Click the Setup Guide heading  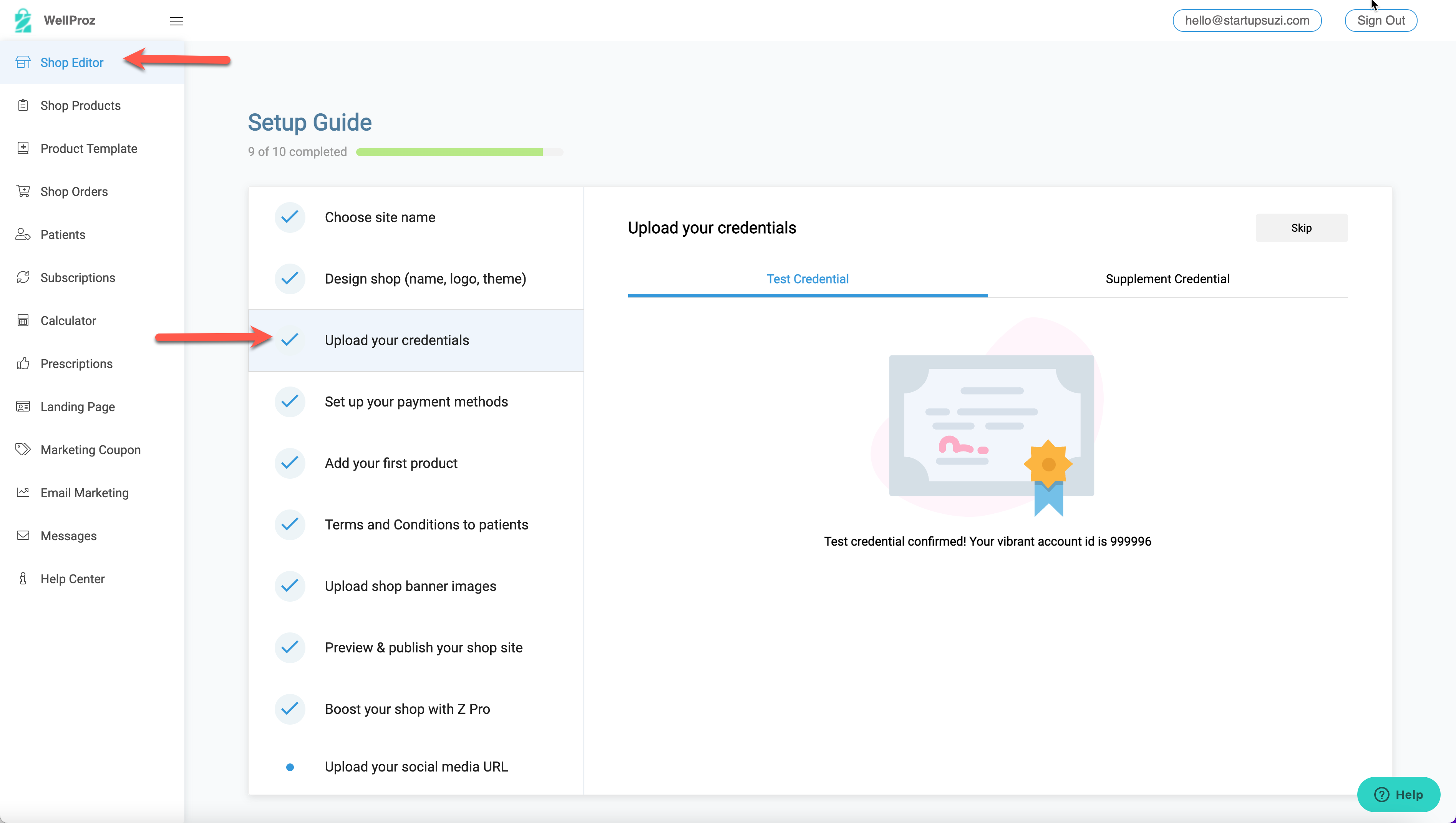310,123
